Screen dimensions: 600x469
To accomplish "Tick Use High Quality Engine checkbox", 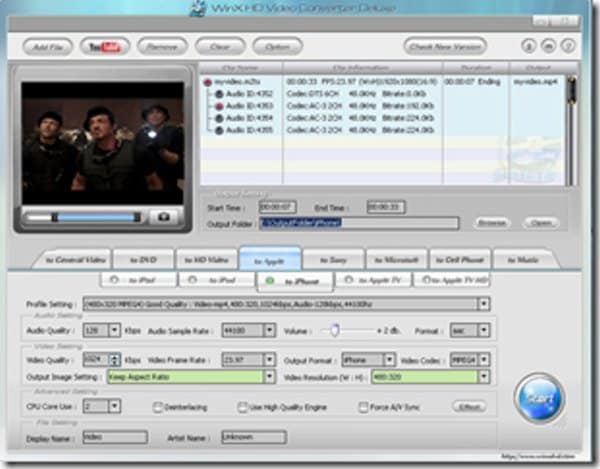I will click(242, 407).
